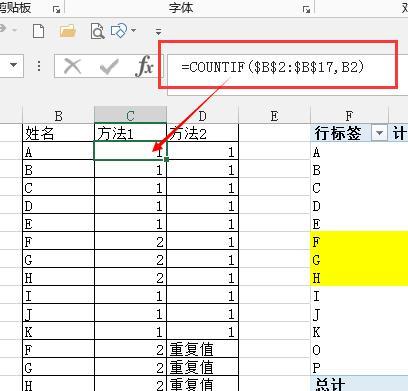Click the formula bar options dots handle
The width and height of the screenshot is (408, 391).
point(39,66)
